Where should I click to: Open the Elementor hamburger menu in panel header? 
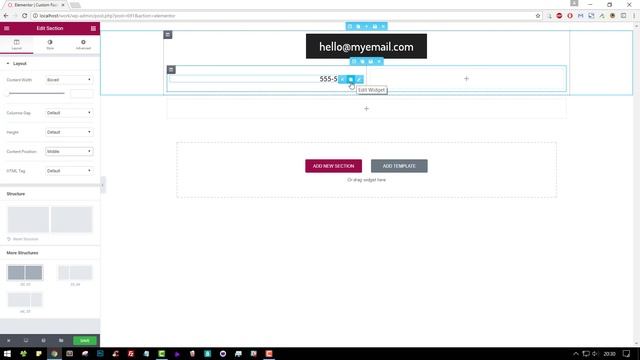click(x=7, y=28)
